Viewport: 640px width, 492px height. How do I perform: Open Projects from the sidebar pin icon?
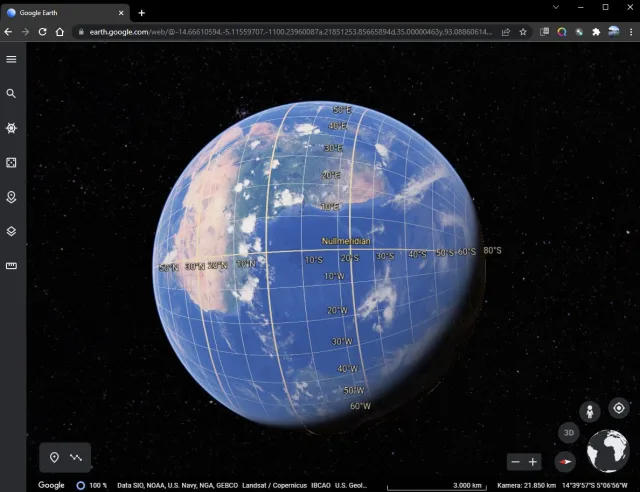tap(12, 197)
